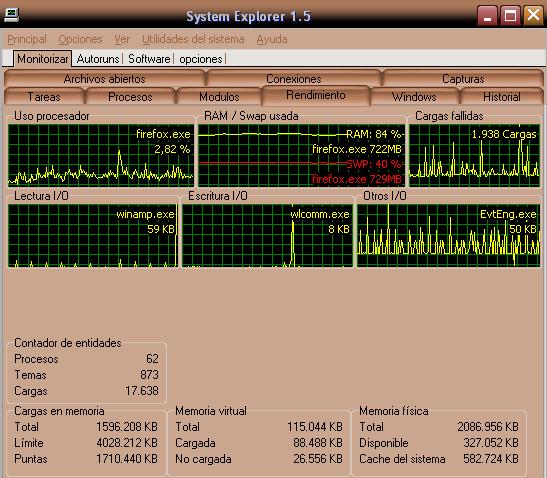This screenshot has height=478, width=547.
Task: Open the Conexiones tab
Action: tap(294, 79)
